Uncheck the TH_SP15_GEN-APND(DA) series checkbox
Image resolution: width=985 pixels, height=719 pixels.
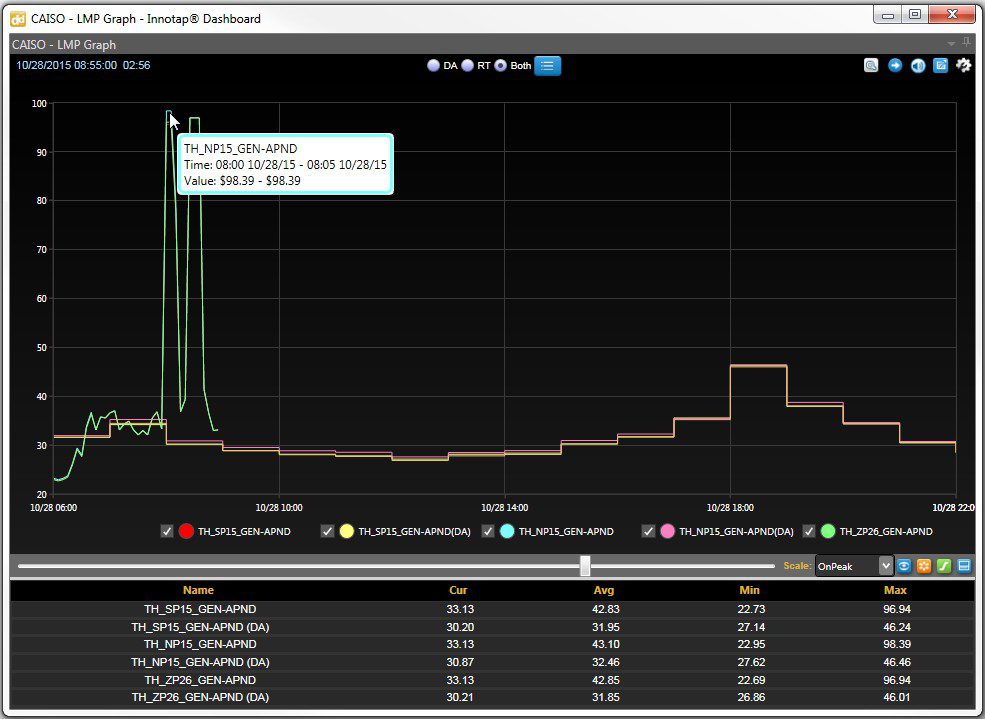pyautogui.click(x=327, y=531)
